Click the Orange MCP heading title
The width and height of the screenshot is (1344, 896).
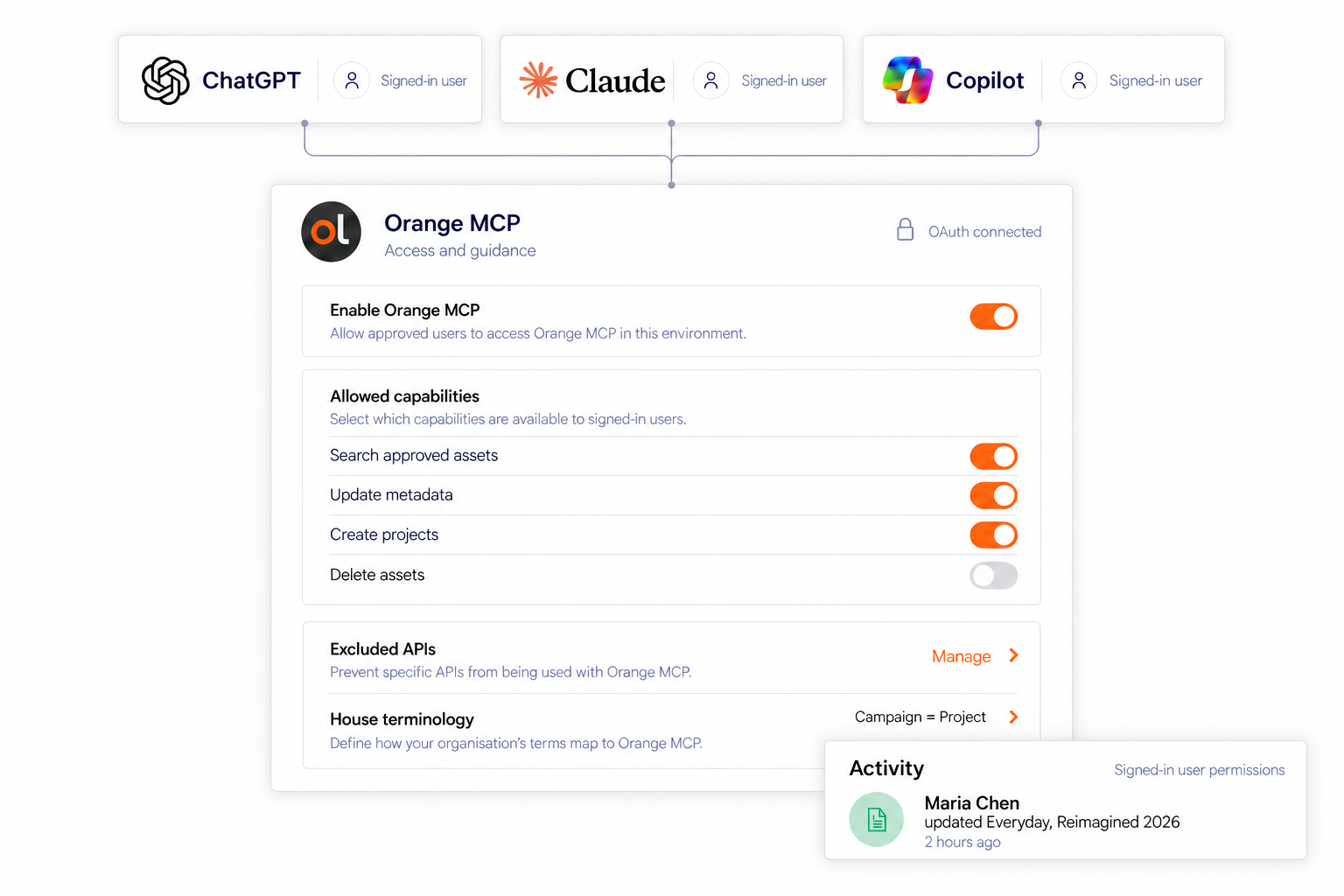pyautogui.click(x=452, y=223)
